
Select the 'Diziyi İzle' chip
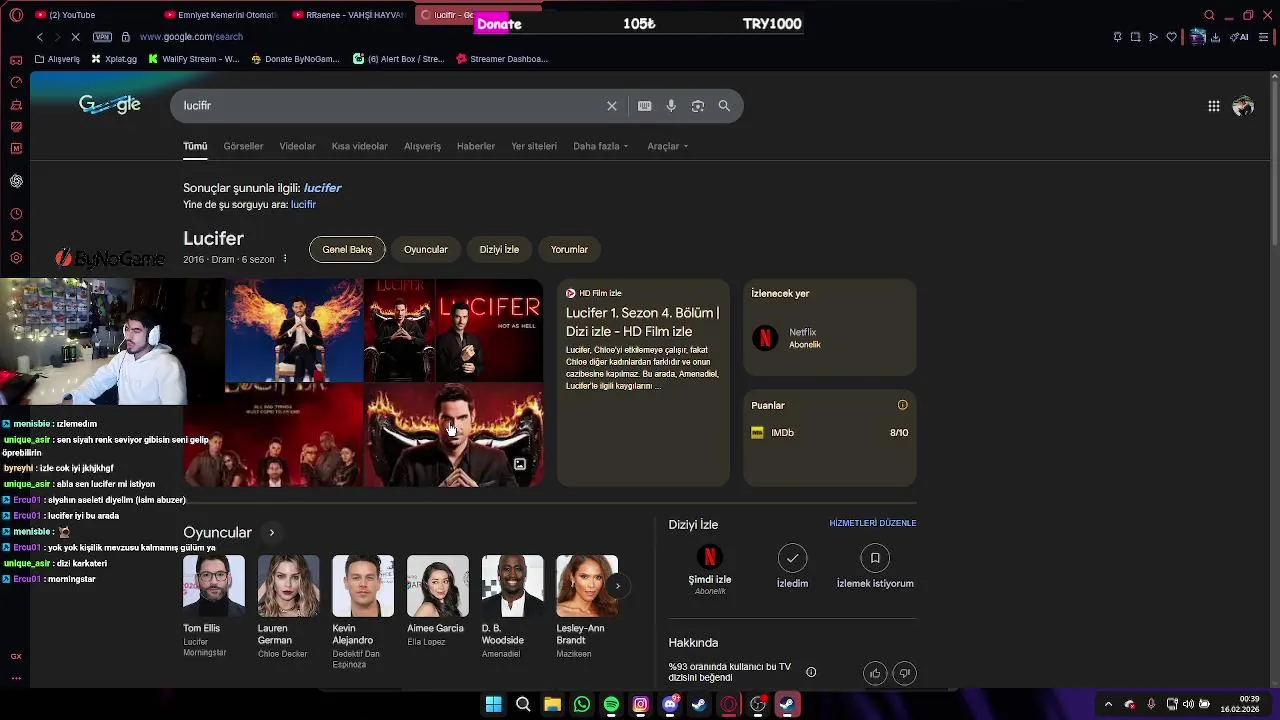(499, 250)
